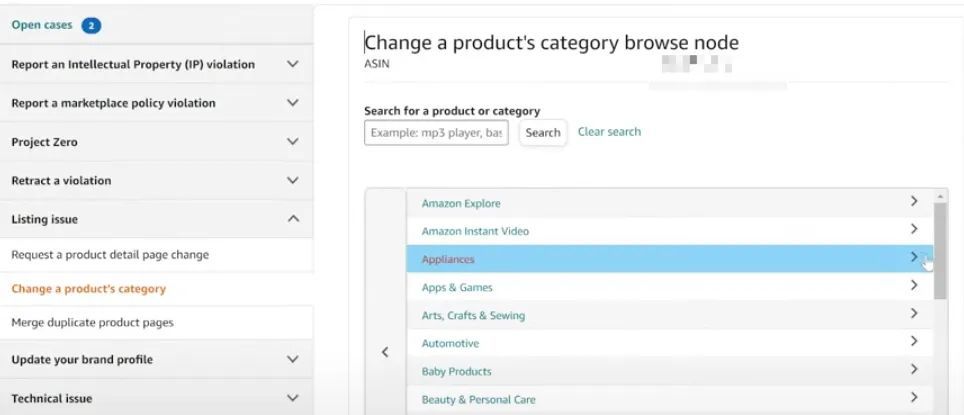The image size is (964, 415).
Task: Select Request a product detail page change
Action: [110, 255]
